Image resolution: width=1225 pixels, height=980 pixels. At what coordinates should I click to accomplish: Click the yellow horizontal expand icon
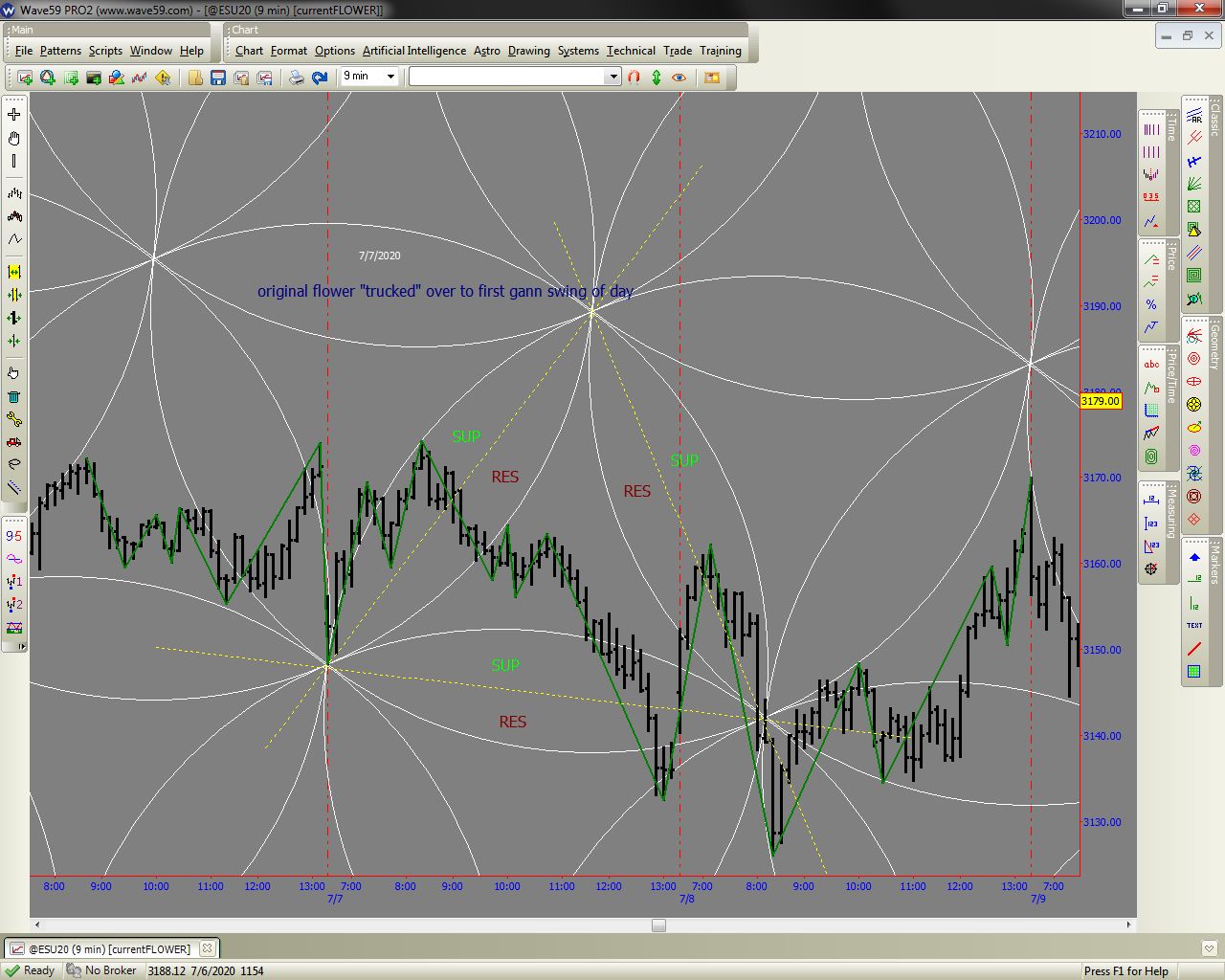tap(14, 273)
